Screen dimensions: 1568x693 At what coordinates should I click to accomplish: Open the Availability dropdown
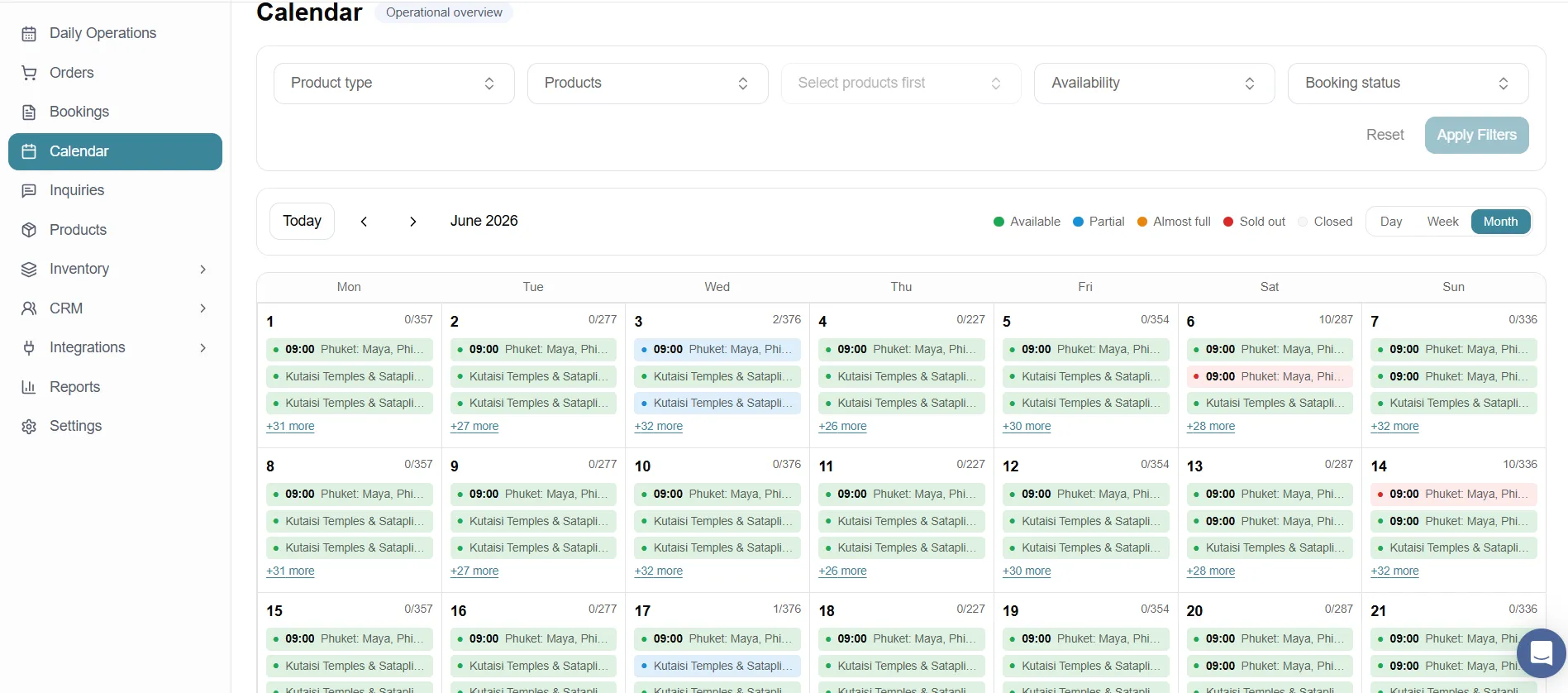[x=1155, y=84]
